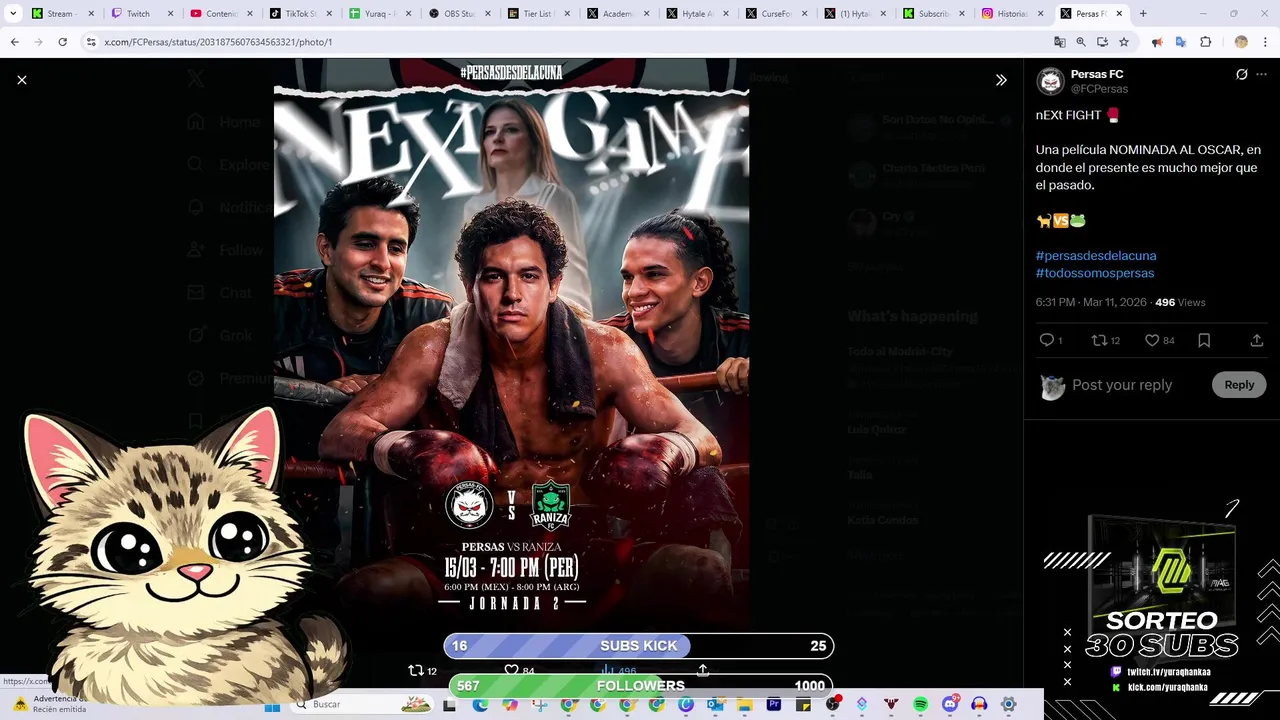This screenshot has height=720, width=1280.
Task: Close the Persas FC browser tab
Action: tap(1119, 14)
